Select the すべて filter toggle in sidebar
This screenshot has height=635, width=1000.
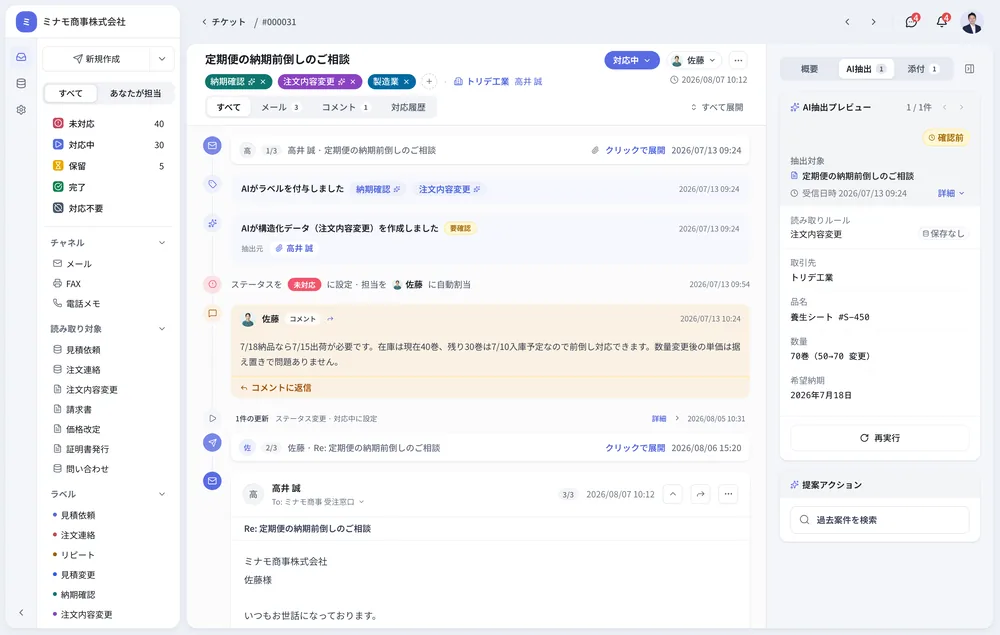click(71, 93)
